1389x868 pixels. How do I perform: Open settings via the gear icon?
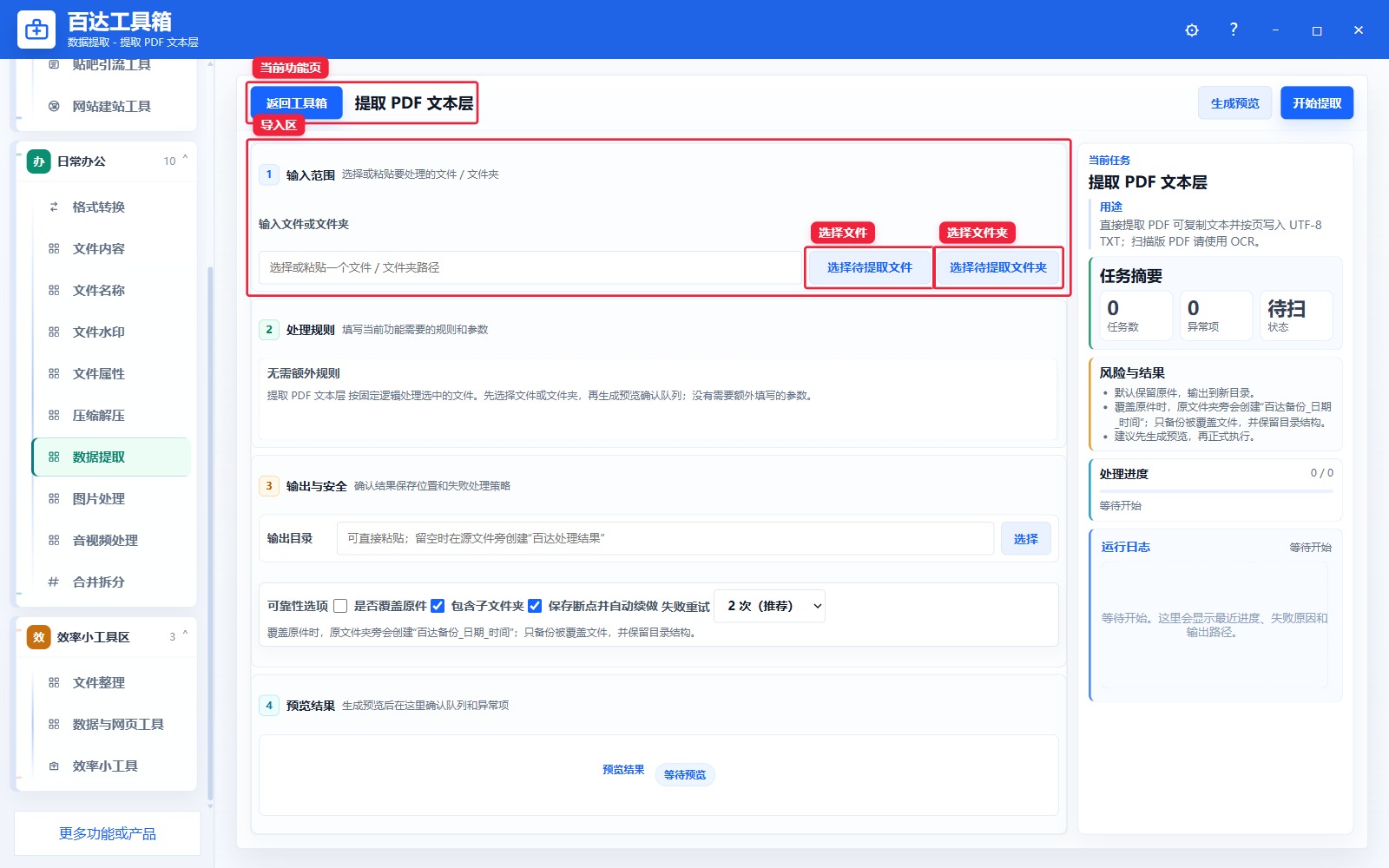click(1192, 30)
